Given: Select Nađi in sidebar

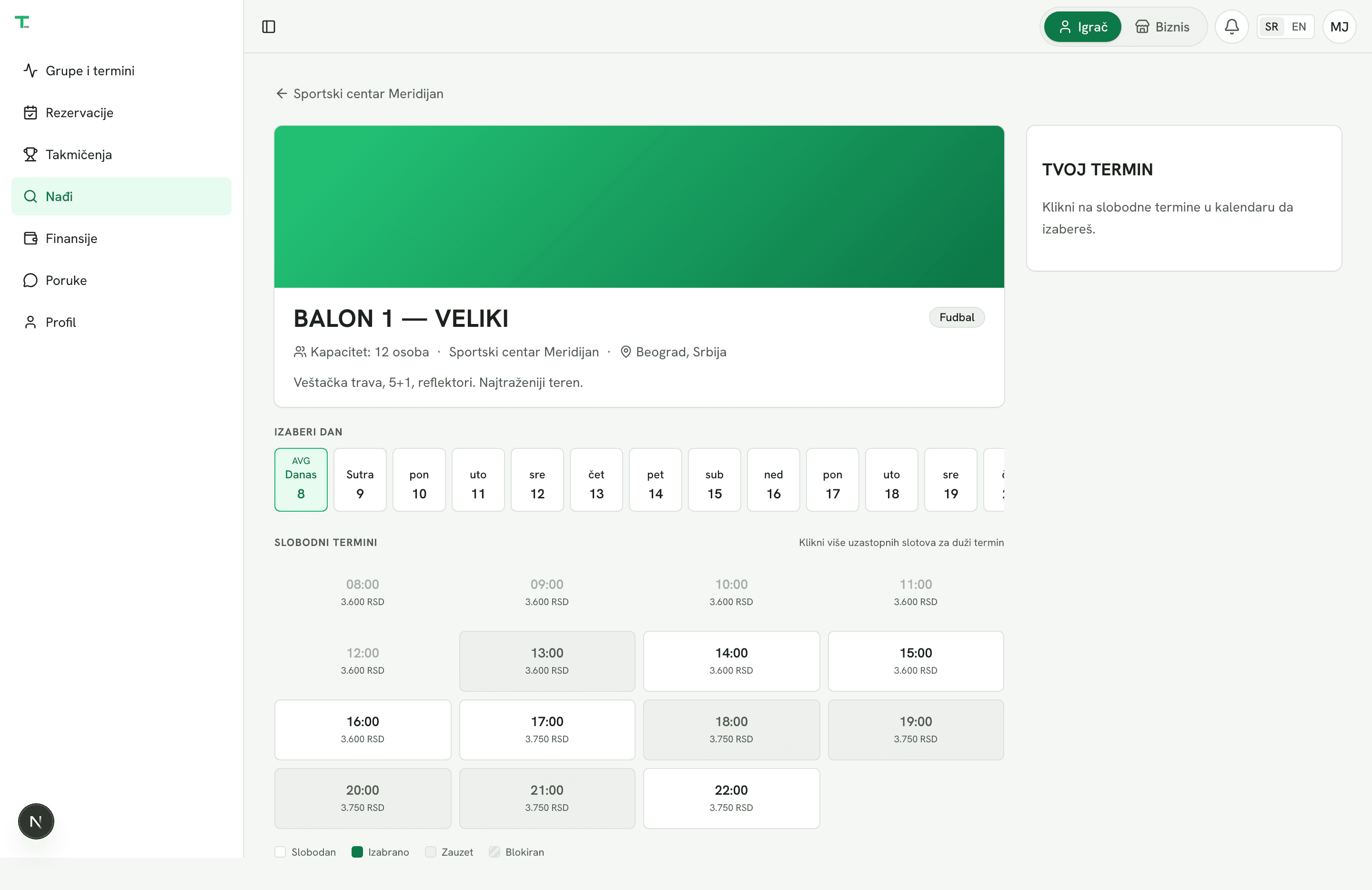Looking at the screenshot, I should tap(121, 197).
